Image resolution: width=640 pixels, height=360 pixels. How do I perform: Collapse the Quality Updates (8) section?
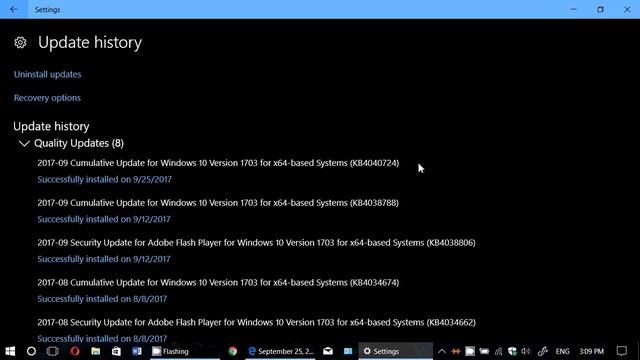[x=24, y=143]
